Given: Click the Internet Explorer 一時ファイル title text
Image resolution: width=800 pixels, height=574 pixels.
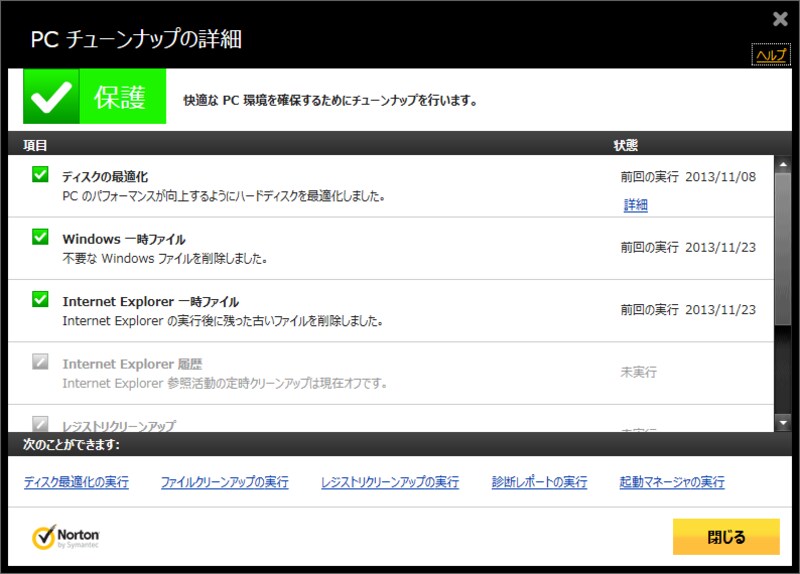Looking at the screenshot, I should tap(151, 302).
